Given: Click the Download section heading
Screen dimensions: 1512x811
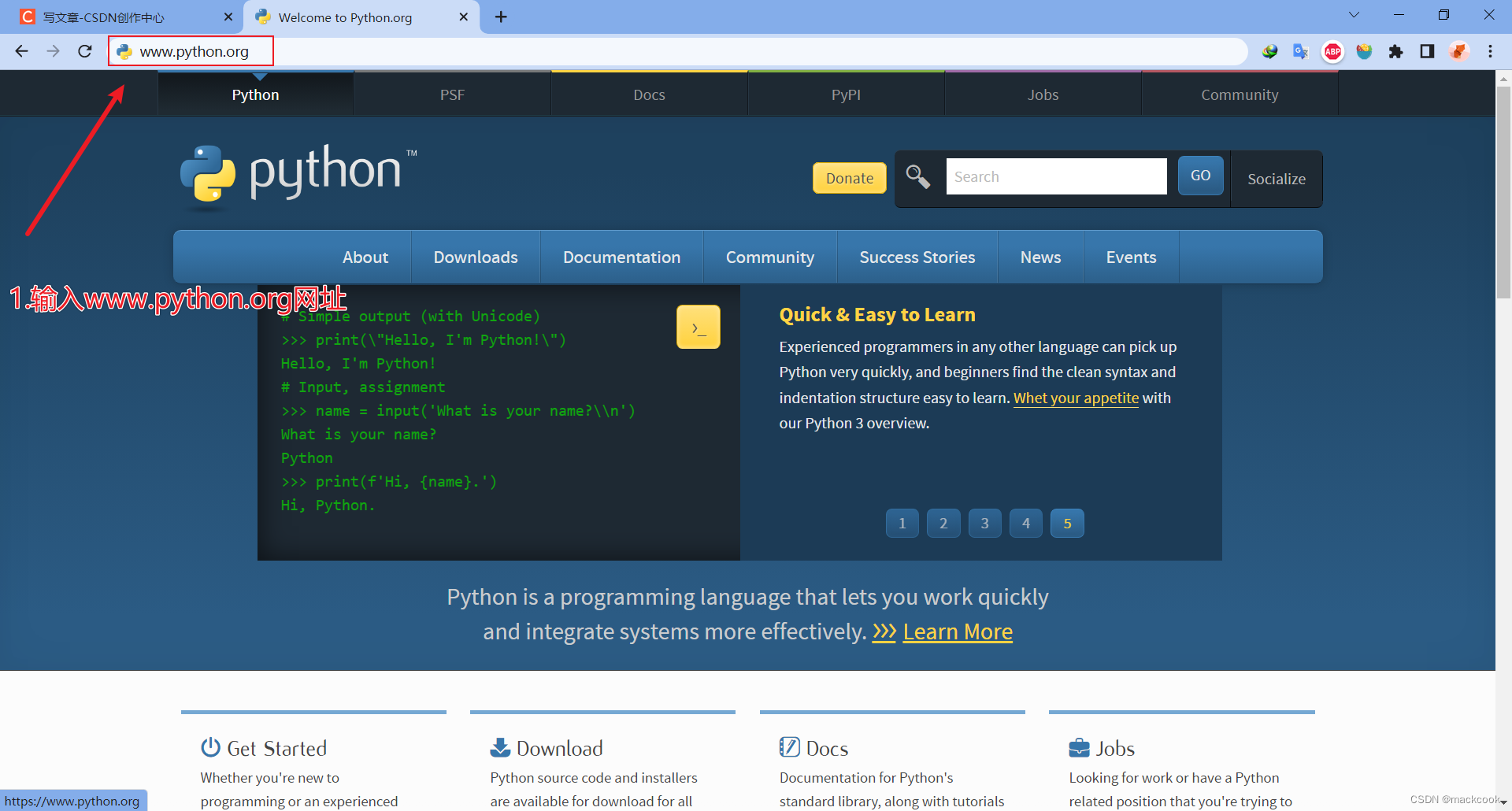Looking at the screenshot, I should click(560, 748).
